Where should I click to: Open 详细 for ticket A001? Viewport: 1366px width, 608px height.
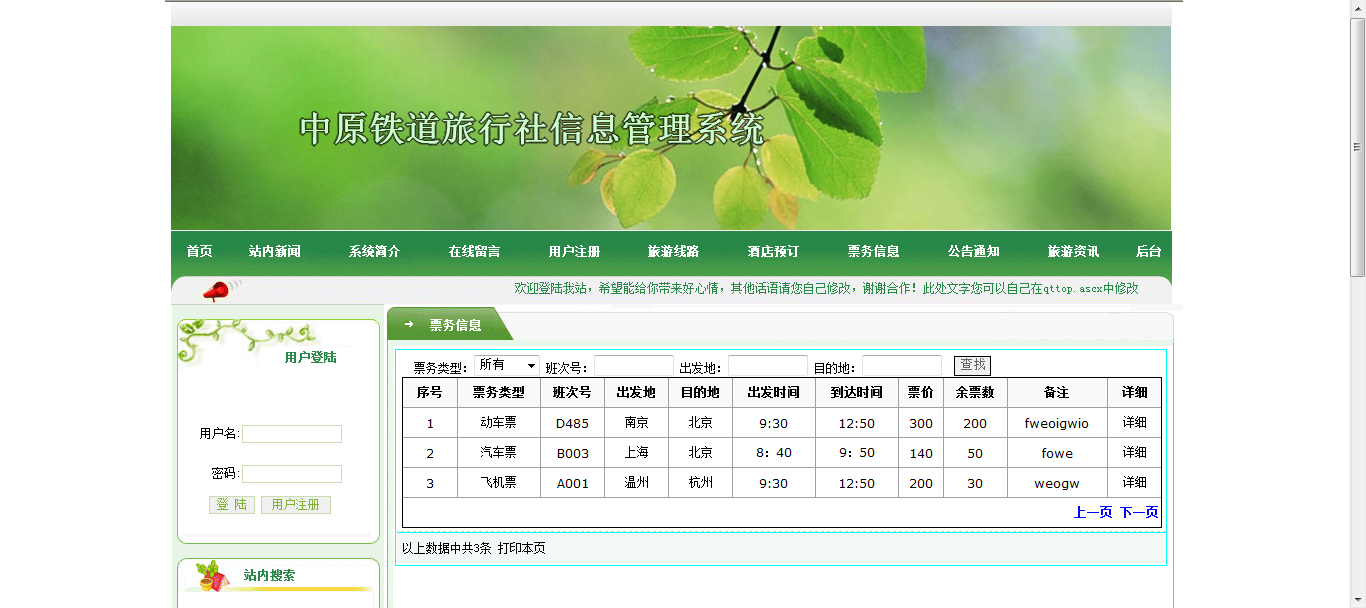1134,483
